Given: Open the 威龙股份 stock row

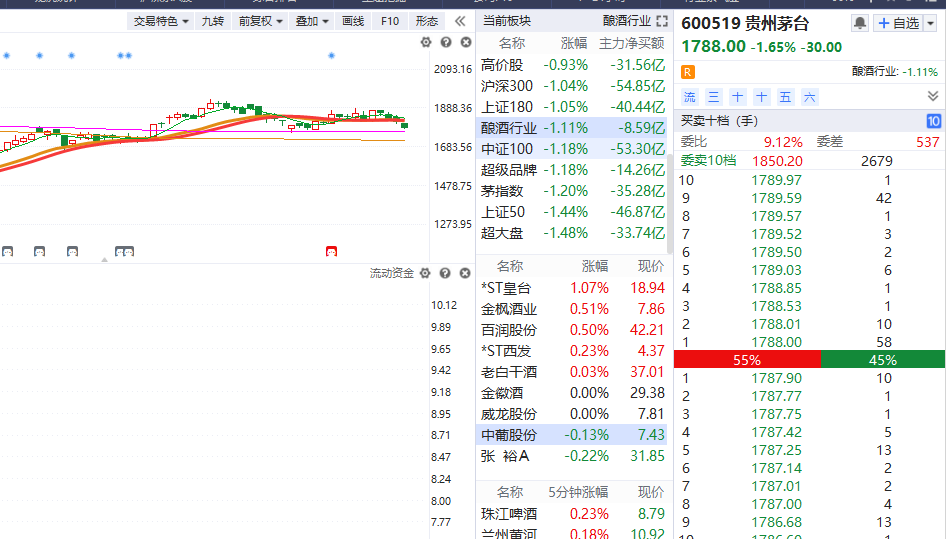Looking at the screenshot, I should click(x=572, y=414).
